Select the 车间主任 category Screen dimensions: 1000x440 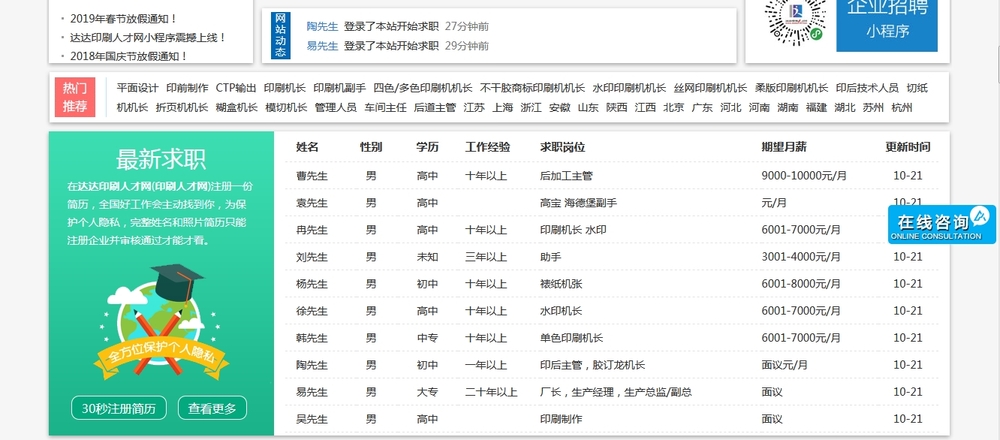point(385,107)
